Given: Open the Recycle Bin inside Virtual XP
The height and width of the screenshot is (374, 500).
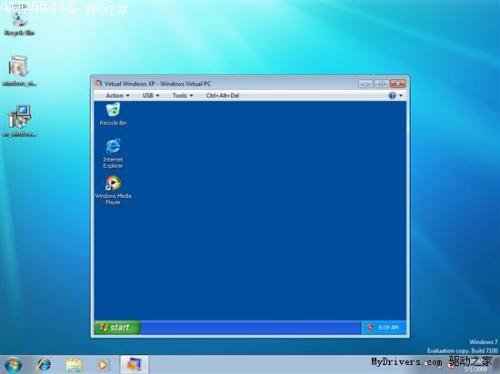Looking at the screenshot, I should point(113,114).
